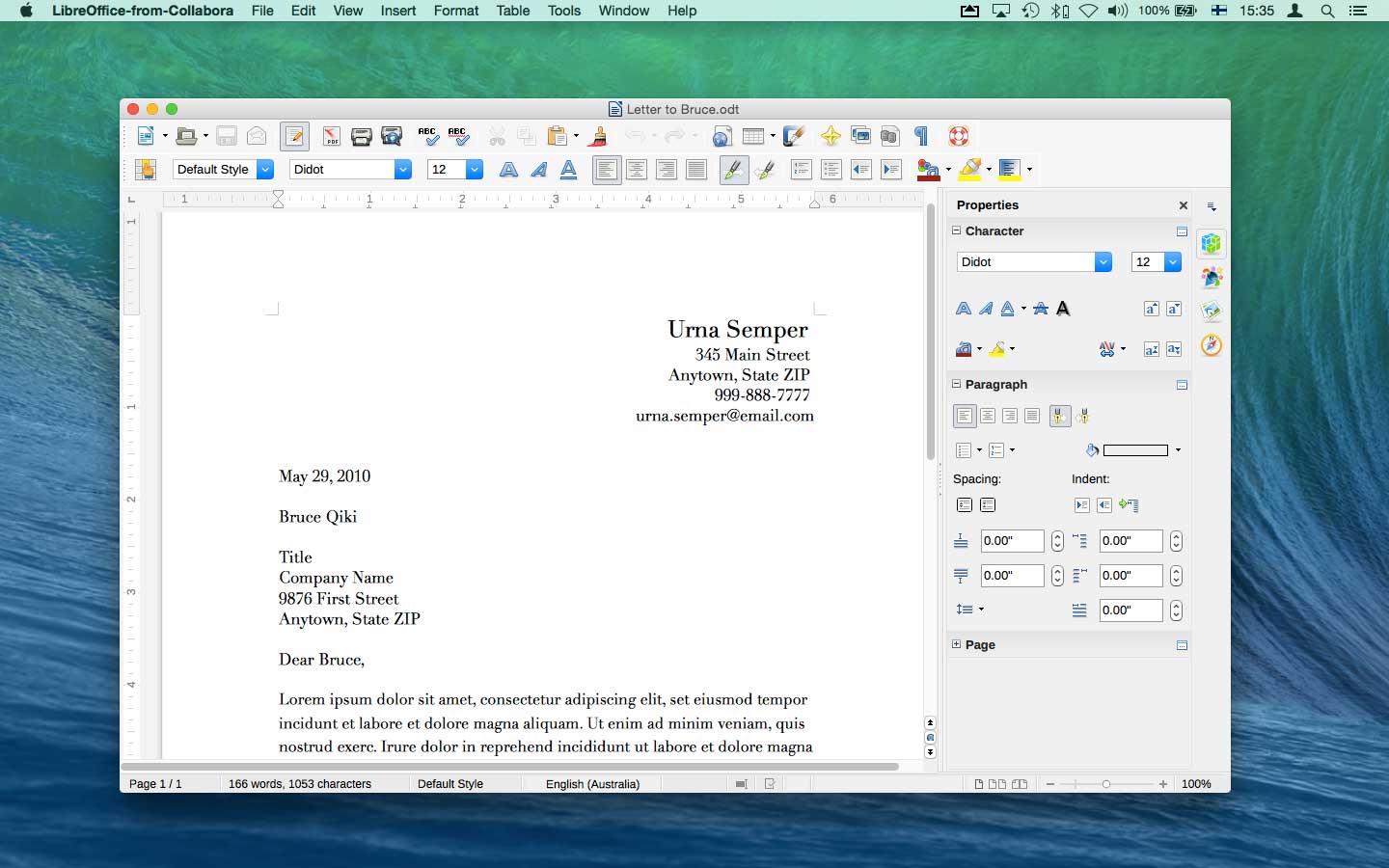Click the Above Paragraph Spacing input field

pos(1011,541)
